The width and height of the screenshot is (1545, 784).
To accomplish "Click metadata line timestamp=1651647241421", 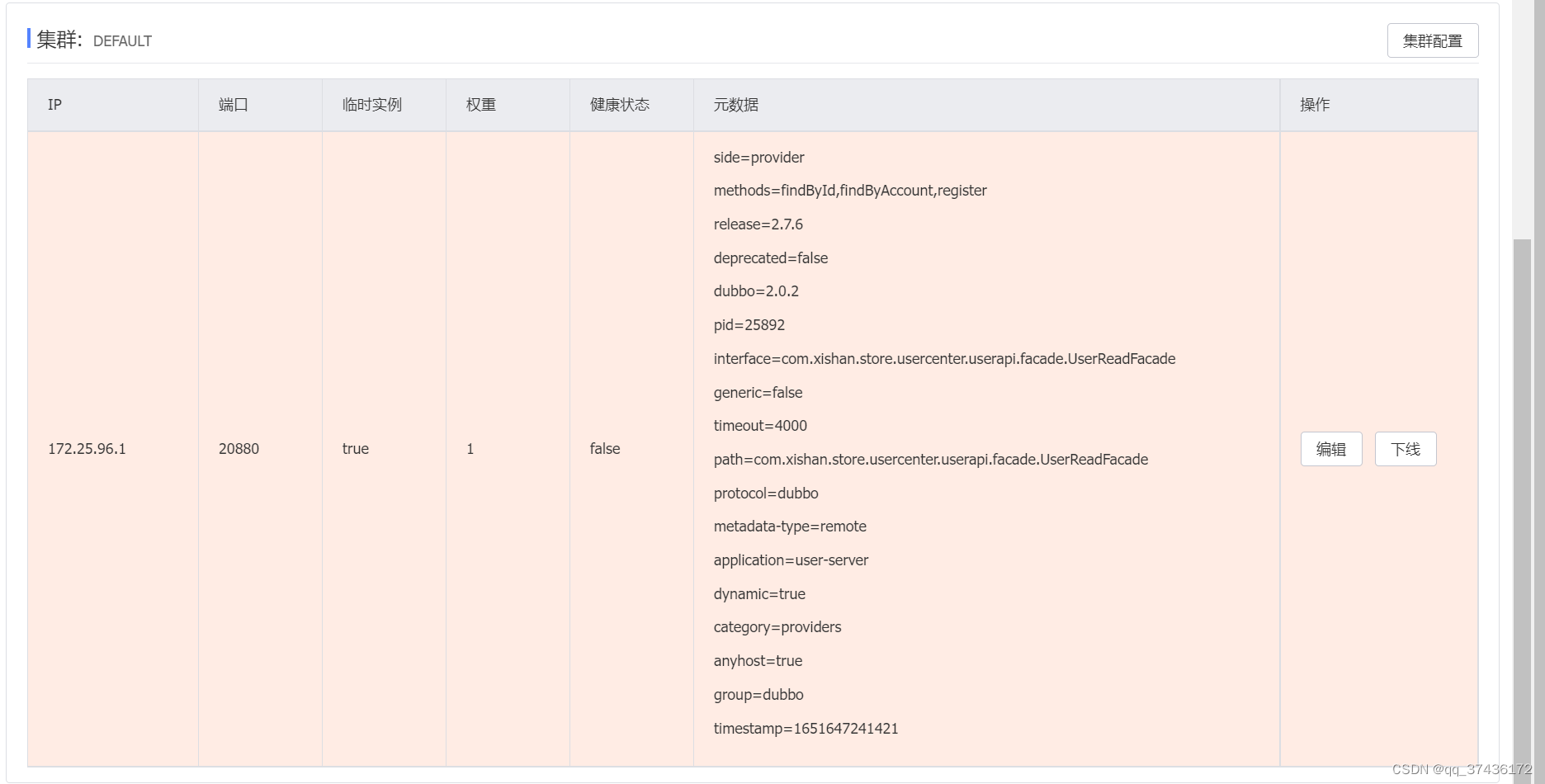I will 806,729.
